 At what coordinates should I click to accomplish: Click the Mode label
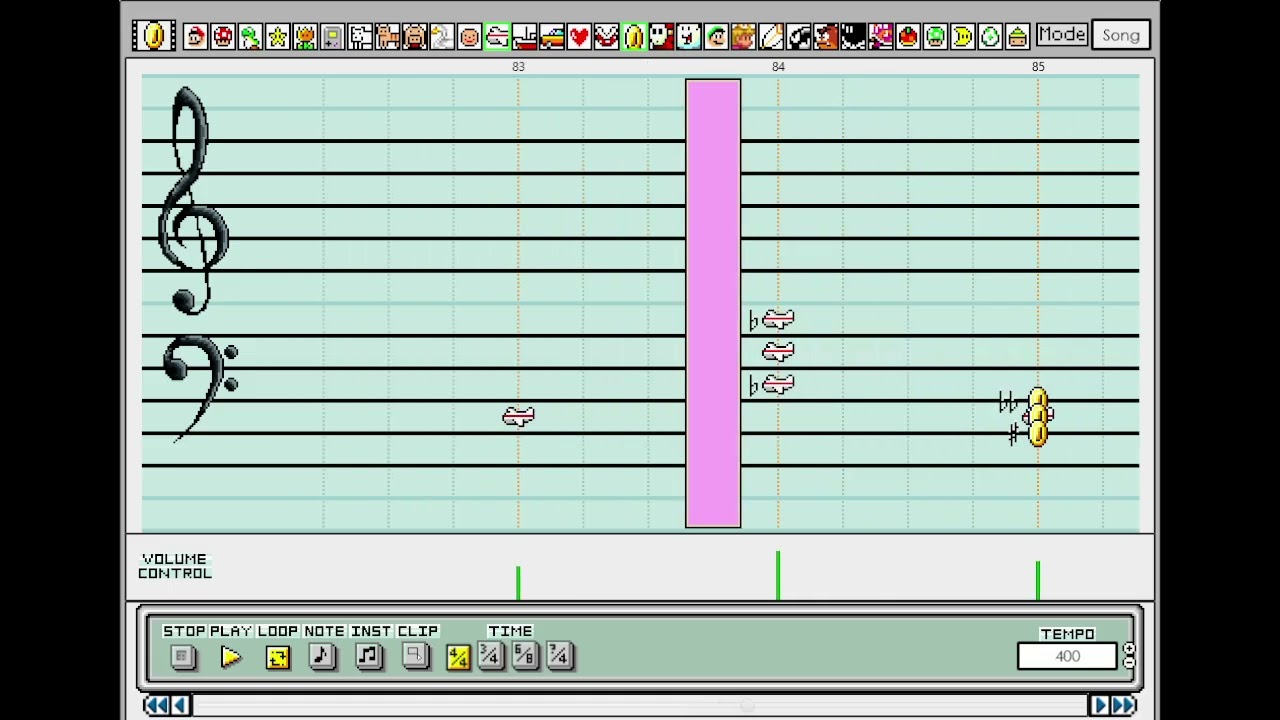[1061, 35]
